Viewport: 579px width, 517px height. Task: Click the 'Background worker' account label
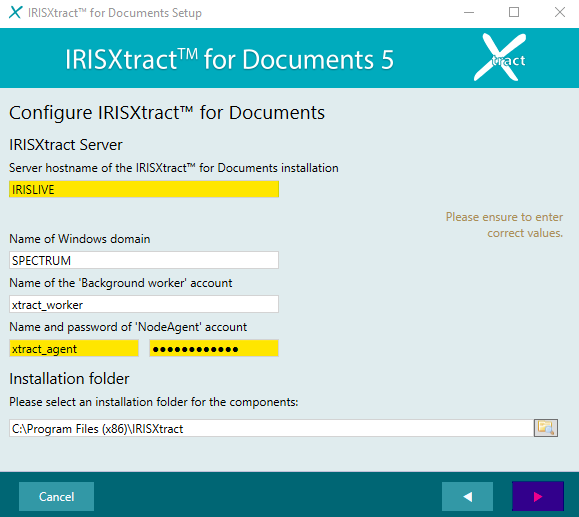tap(121, 283)
